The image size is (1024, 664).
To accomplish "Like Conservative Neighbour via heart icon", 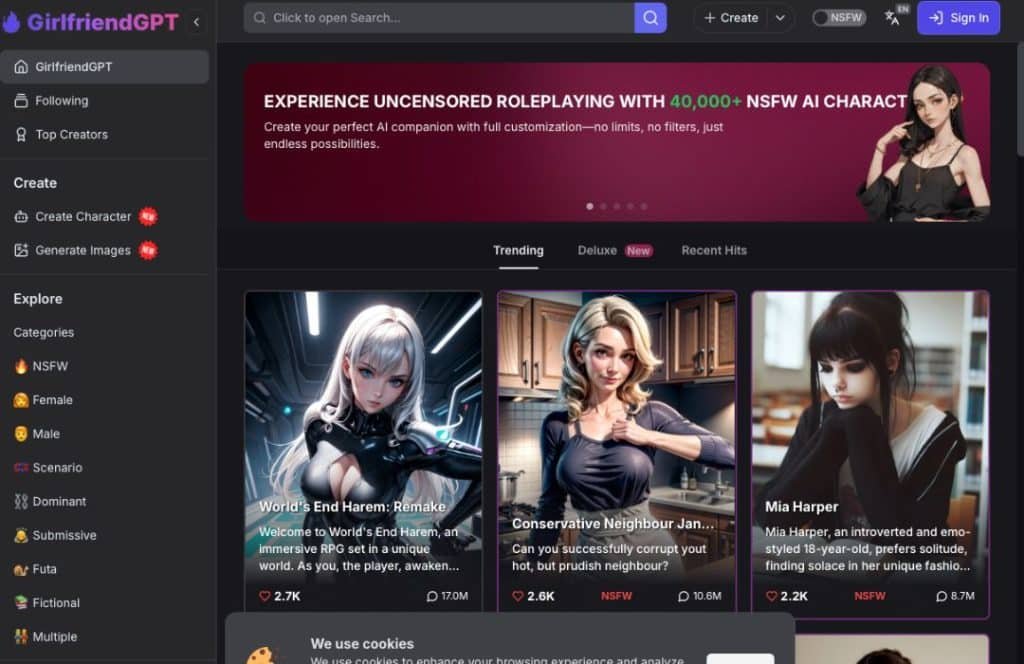I will pos(518,596).
